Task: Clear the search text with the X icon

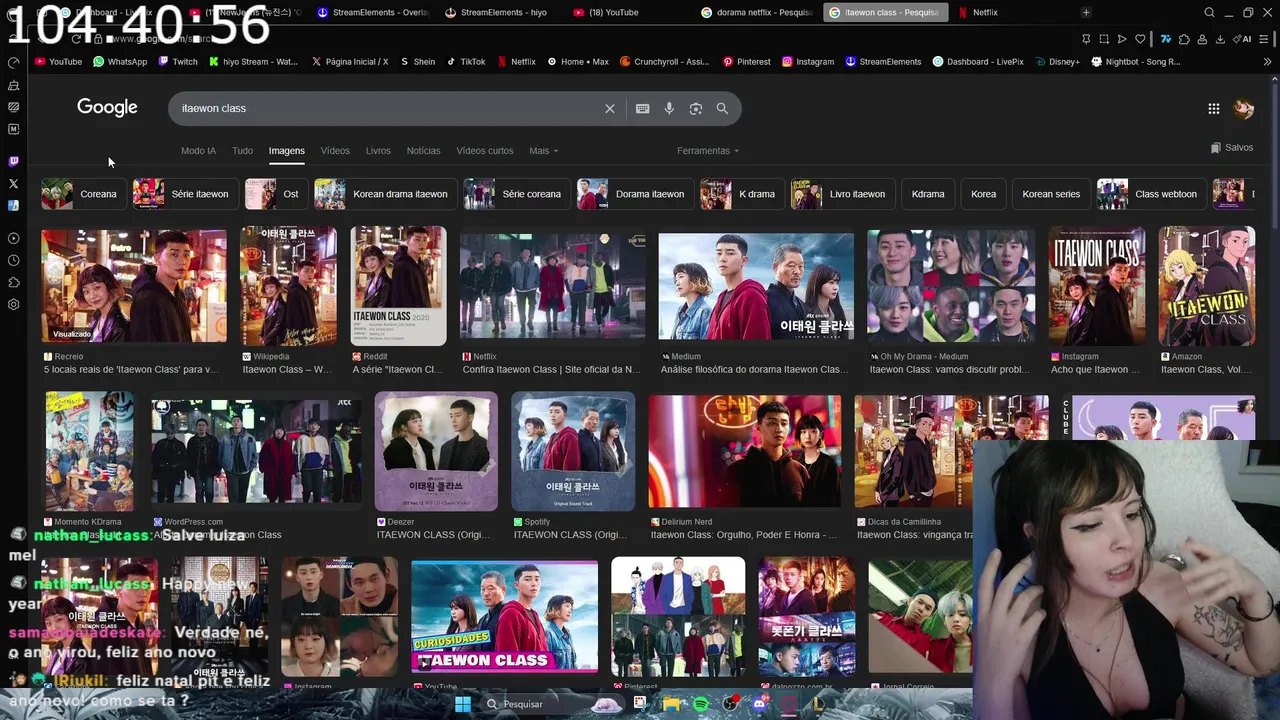Action: (610, 108)
